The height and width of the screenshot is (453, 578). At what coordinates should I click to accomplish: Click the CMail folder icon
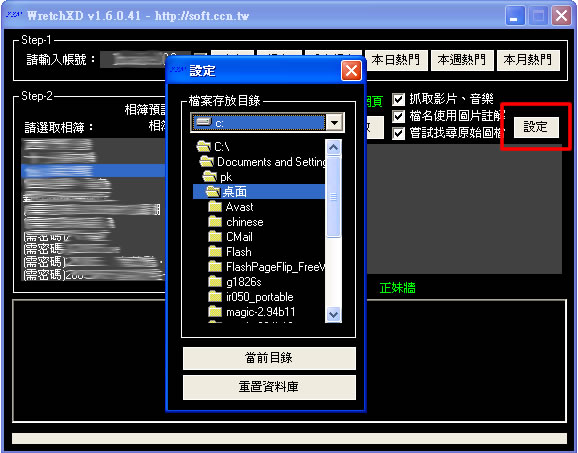[215, 237]
